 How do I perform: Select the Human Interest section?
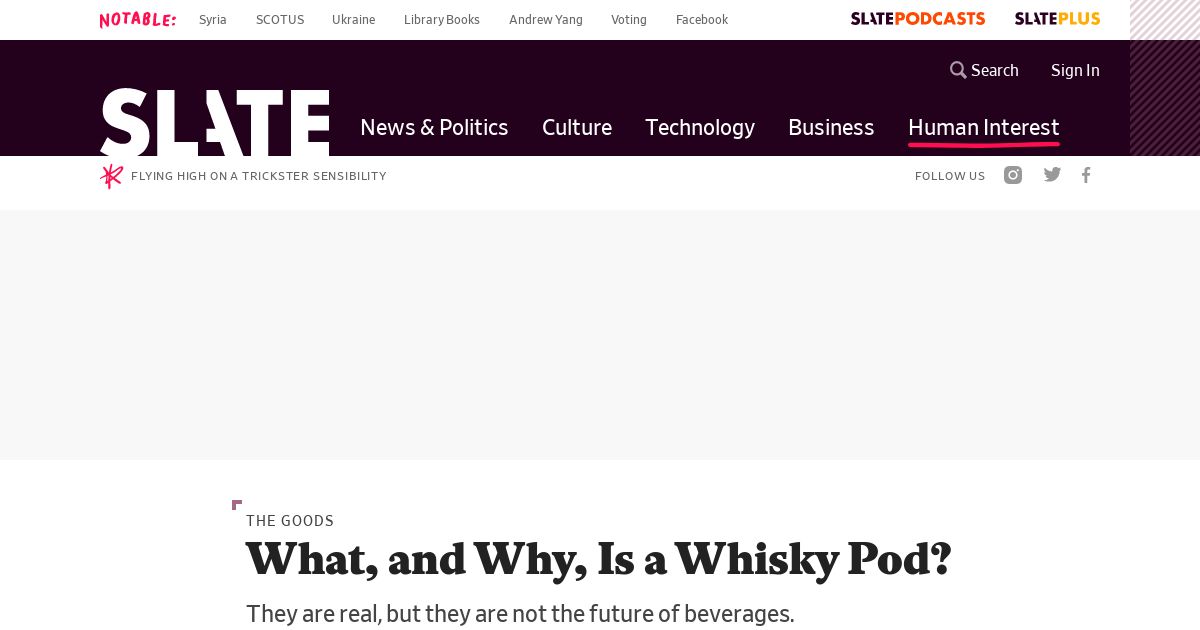click(983, 127)
